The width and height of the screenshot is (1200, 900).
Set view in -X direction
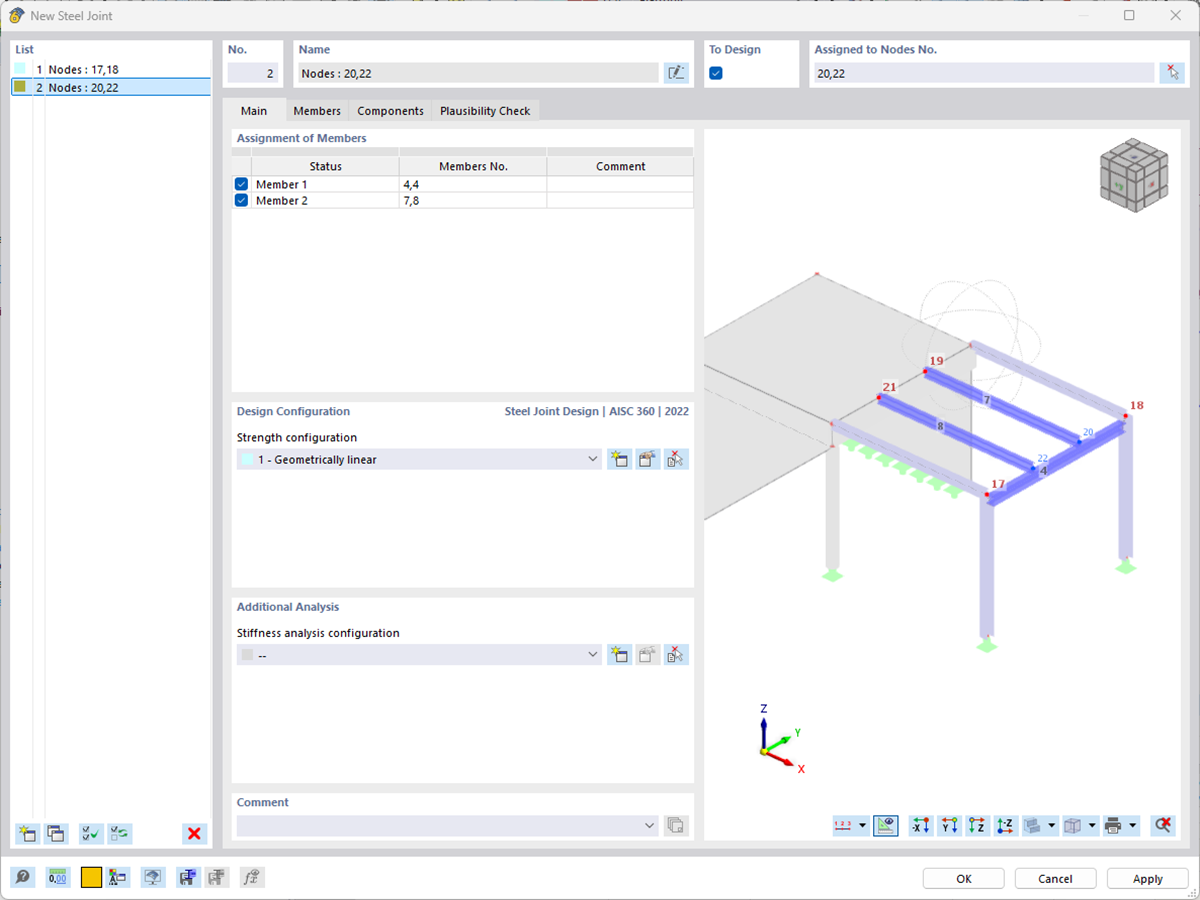coord(919,825)
